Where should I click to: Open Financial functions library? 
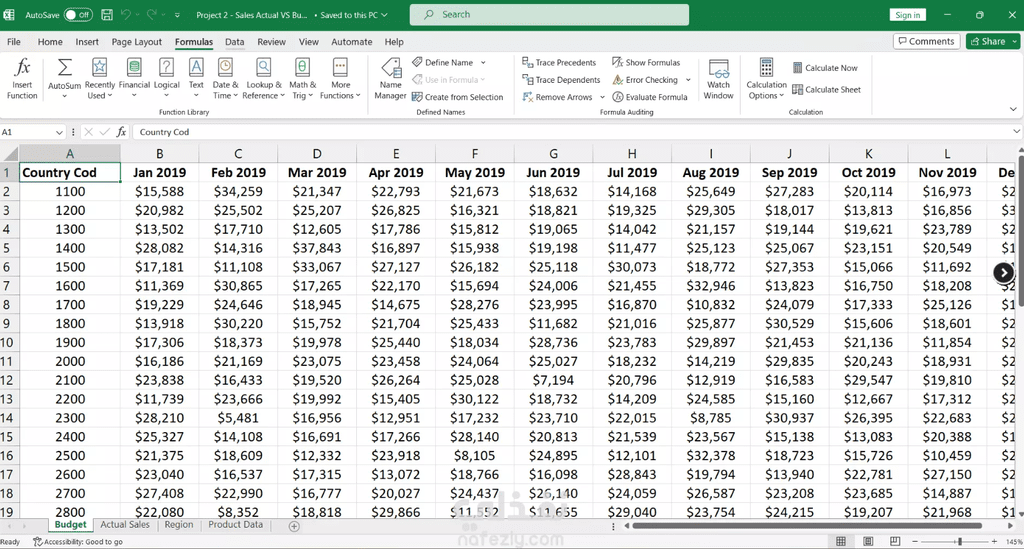[x=134, y=78]
